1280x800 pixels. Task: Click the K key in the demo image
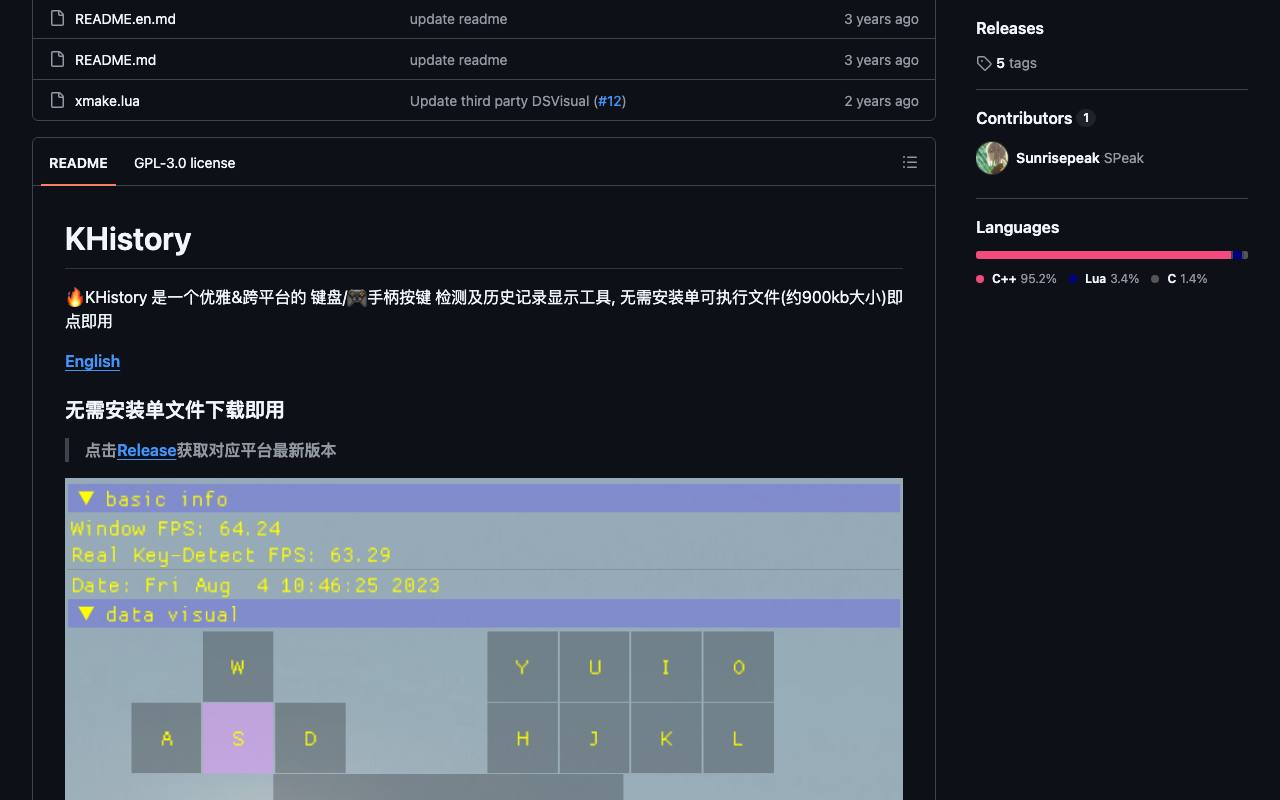point(666,738)
